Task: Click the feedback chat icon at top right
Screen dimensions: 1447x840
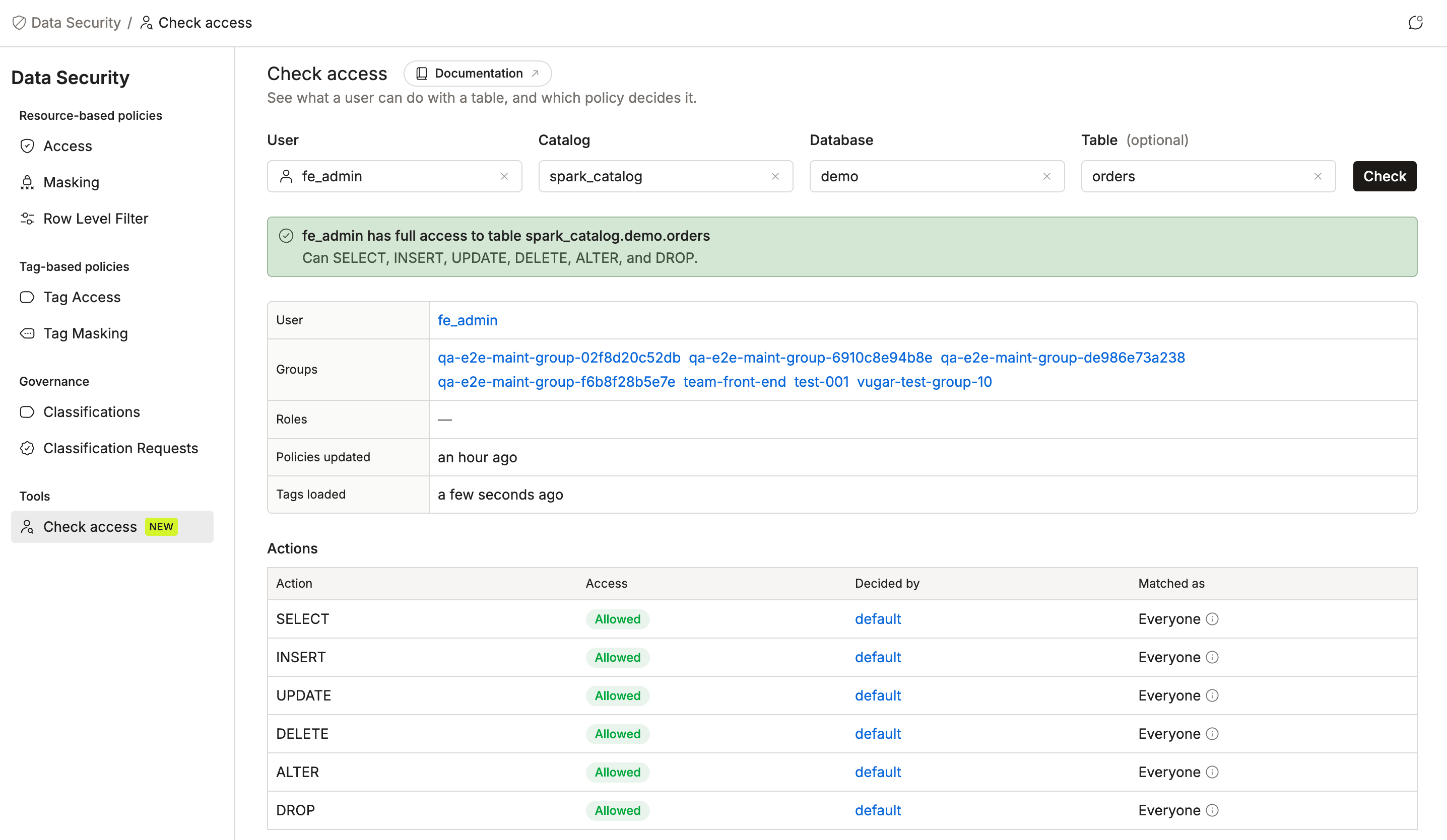Action: pyautogui.click(x=1415, y=22)
